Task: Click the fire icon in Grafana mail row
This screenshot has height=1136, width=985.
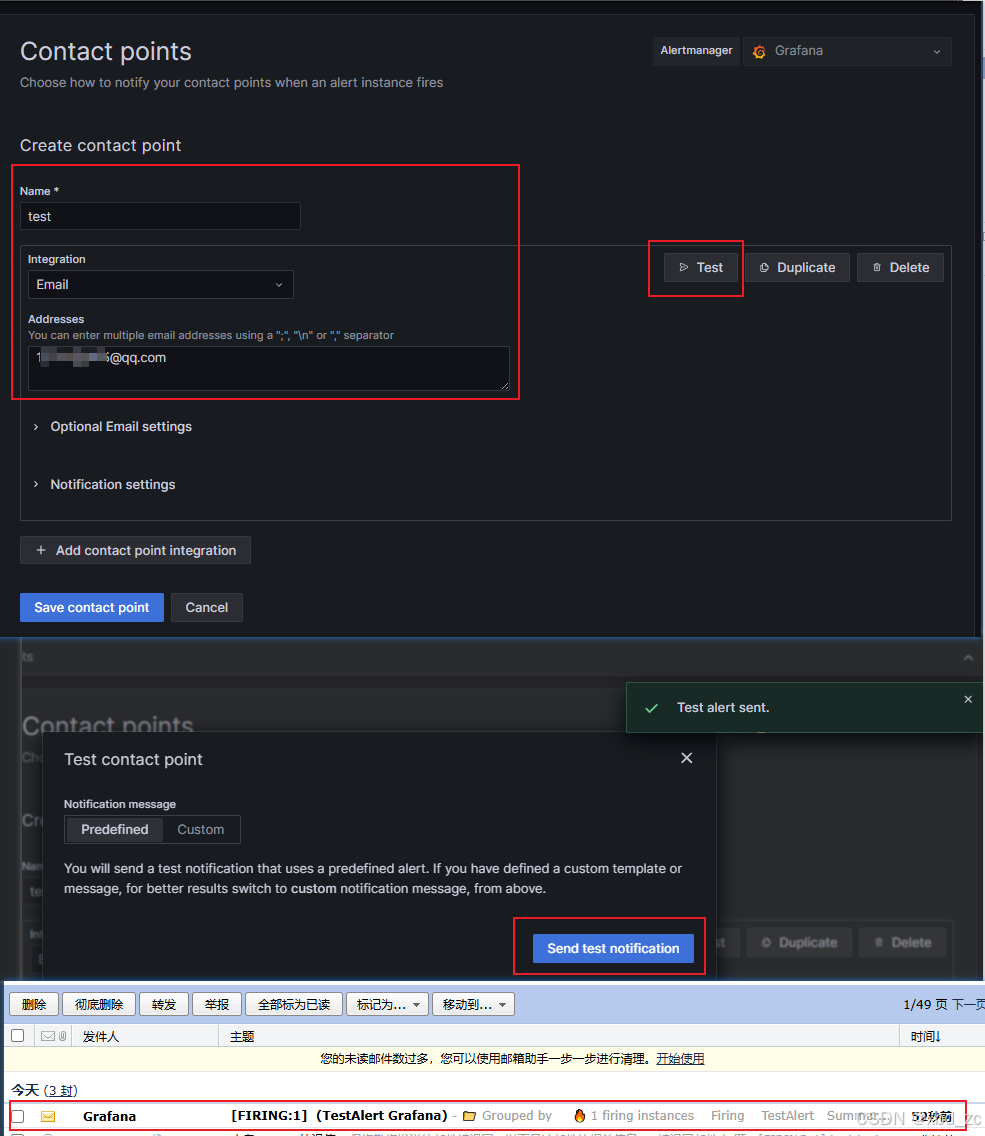Action: [x=579, y=1116]
